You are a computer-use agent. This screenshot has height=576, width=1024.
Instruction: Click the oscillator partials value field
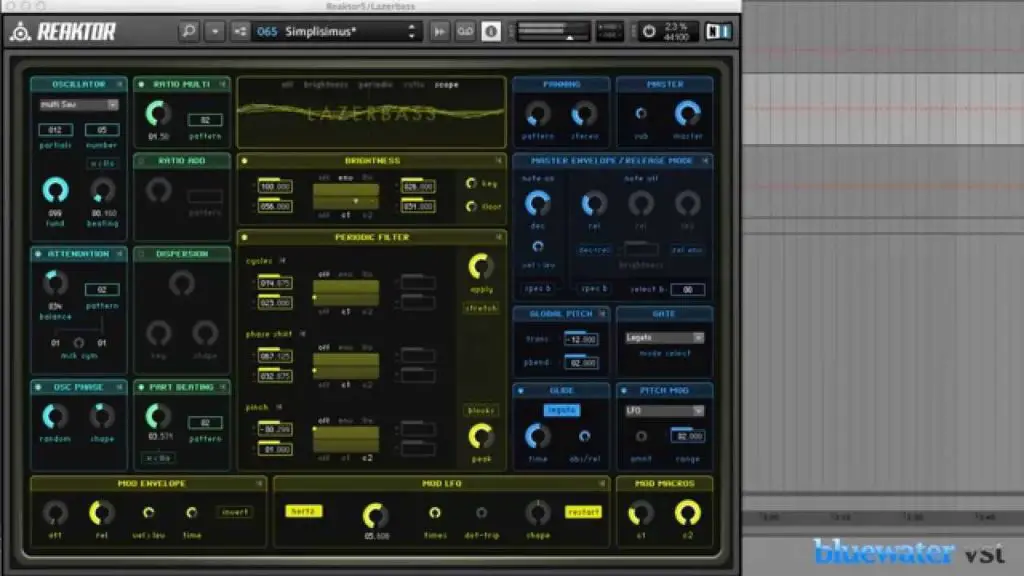click(56, 130)
